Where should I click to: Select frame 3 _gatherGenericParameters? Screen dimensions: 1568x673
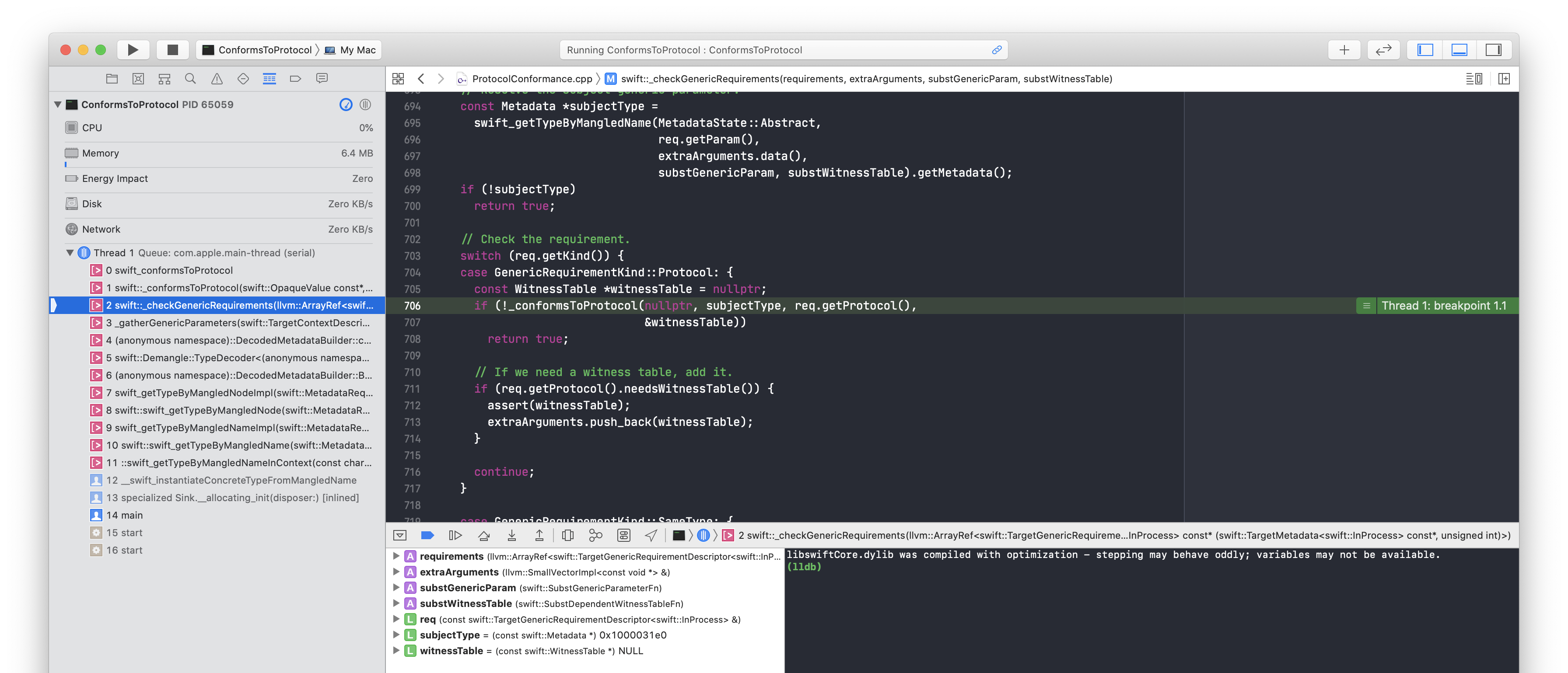point(238,322)
